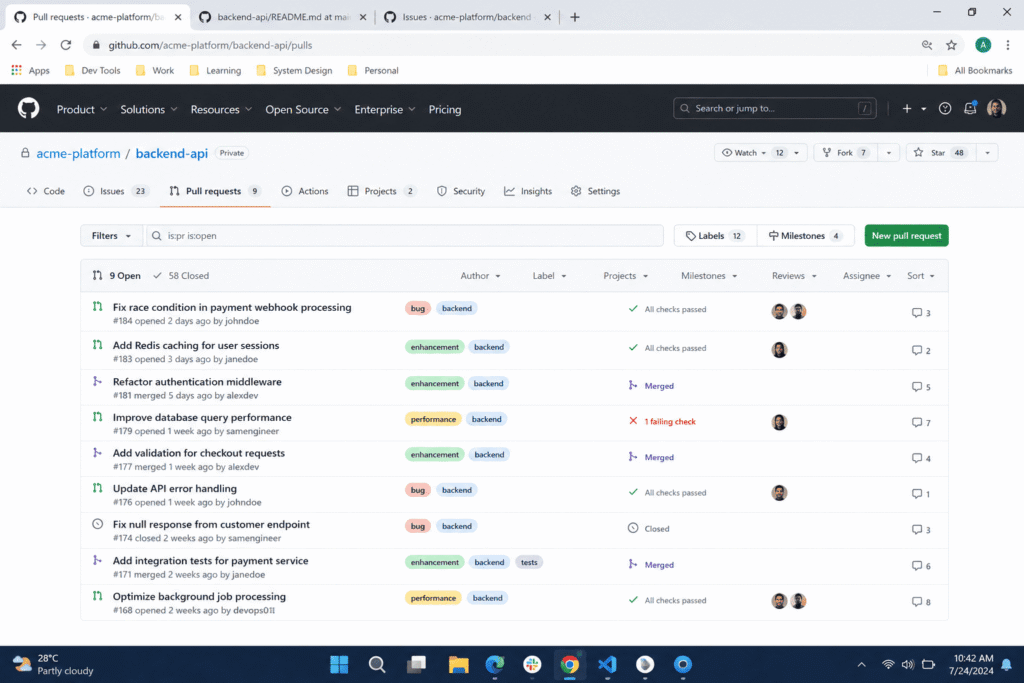Screen dimensions: 1024x683
Task: Switch to the Code tab
Action: pyautogui.click(x=46, y=191)
